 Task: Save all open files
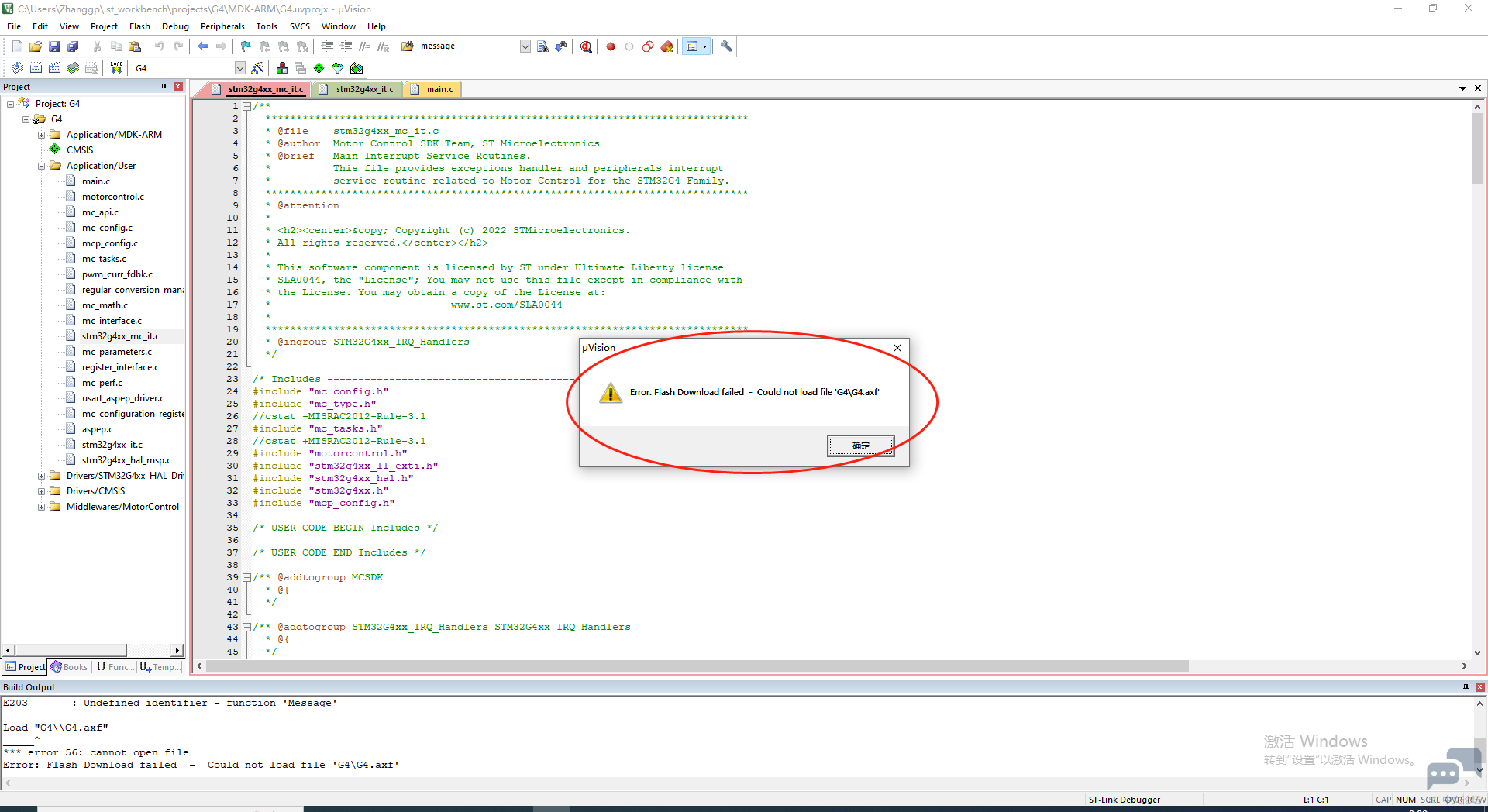pyautogui.click(x=73, y=46)
